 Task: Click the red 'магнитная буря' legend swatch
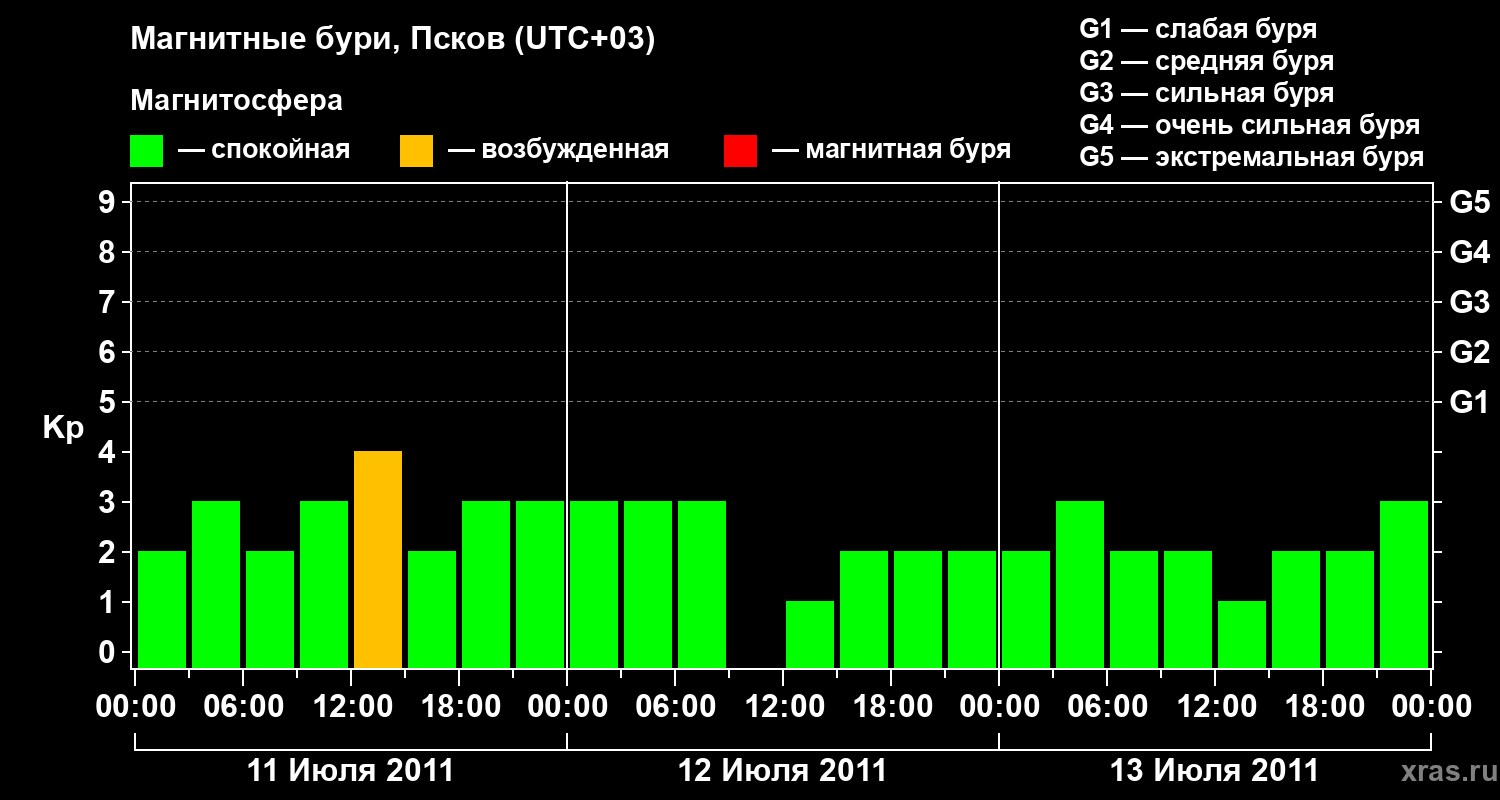741,151
